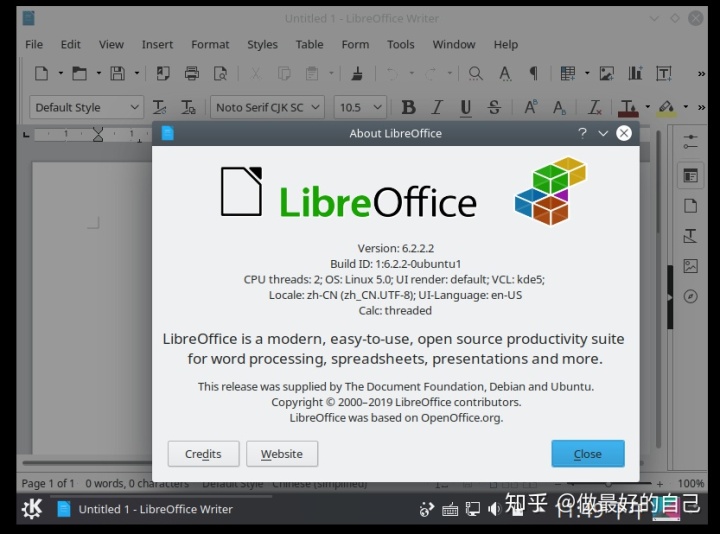Click the Close button in About dialog
Screen dimensions: 720x534
point(588,454)
